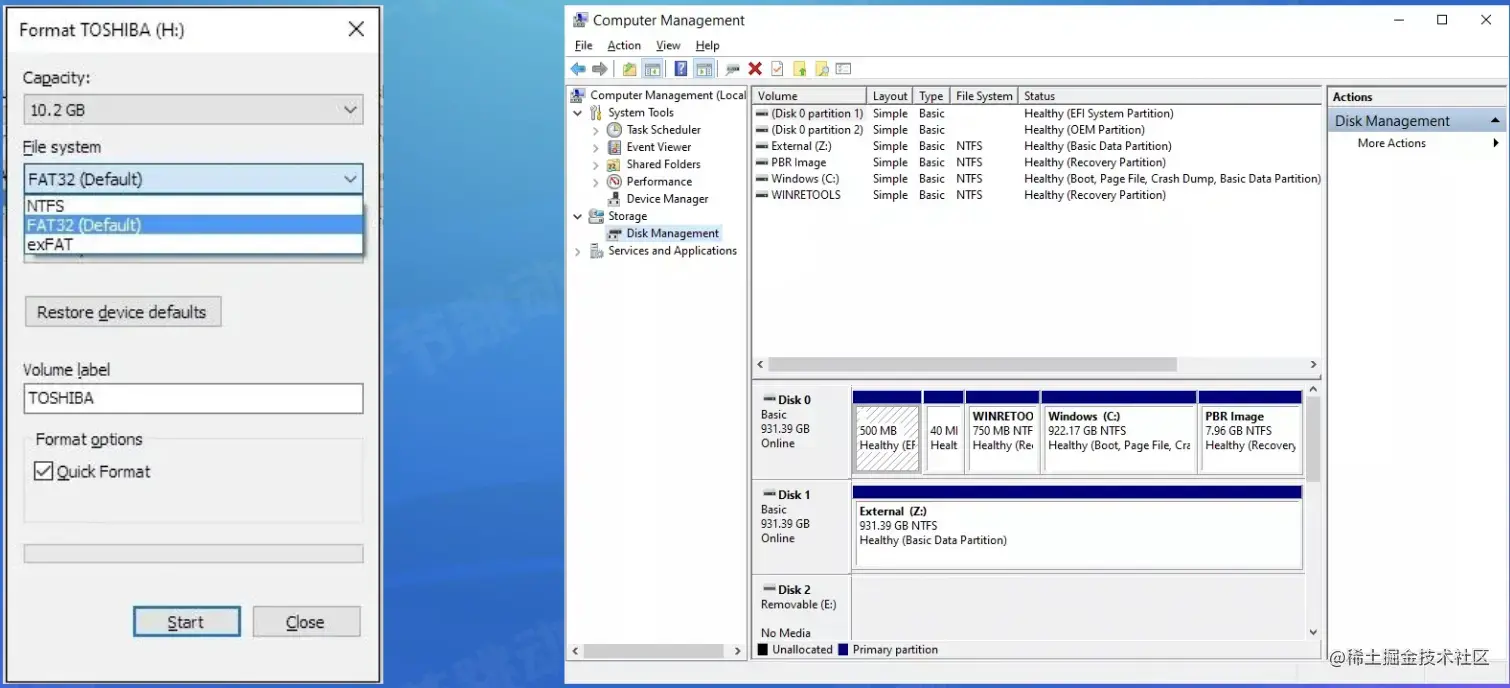Click the disk view vertical scrollbar thumb
Image resolution: width=1510 pixels, height=688 pixels.
[1313, 438]
